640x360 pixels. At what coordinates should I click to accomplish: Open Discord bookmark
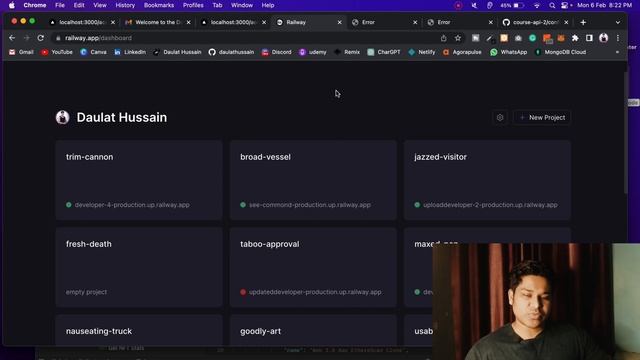[277, 52]
